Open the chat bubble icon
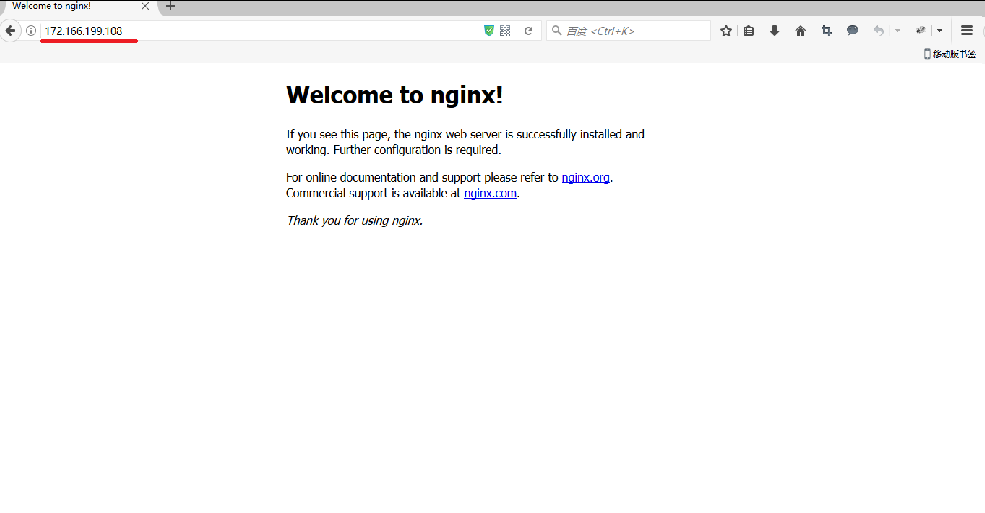 point(852,30)
